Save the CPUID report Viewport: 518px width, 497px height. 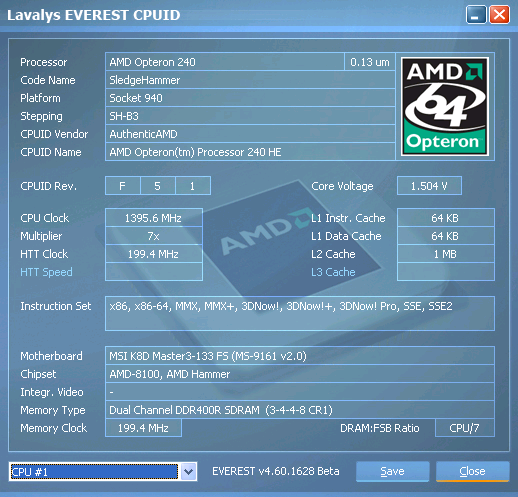(392, 471)
